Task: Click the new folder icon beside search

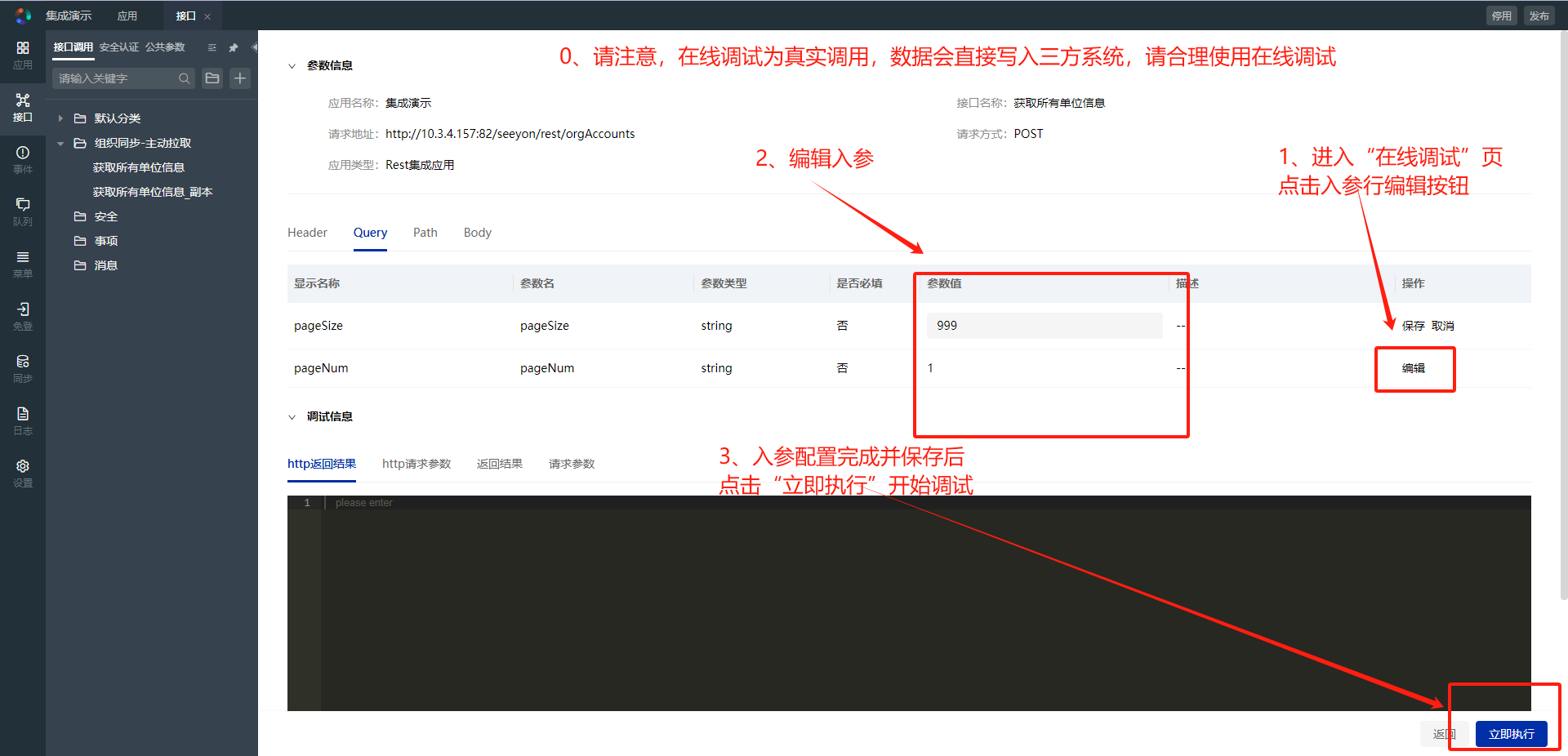Action: point(212,78)
